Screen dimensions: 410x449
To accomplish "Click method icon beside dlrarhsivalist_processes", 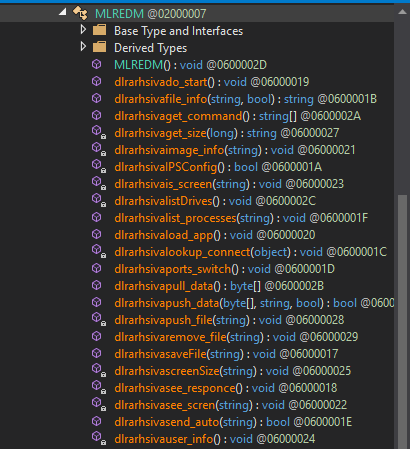I will point(97,217).
